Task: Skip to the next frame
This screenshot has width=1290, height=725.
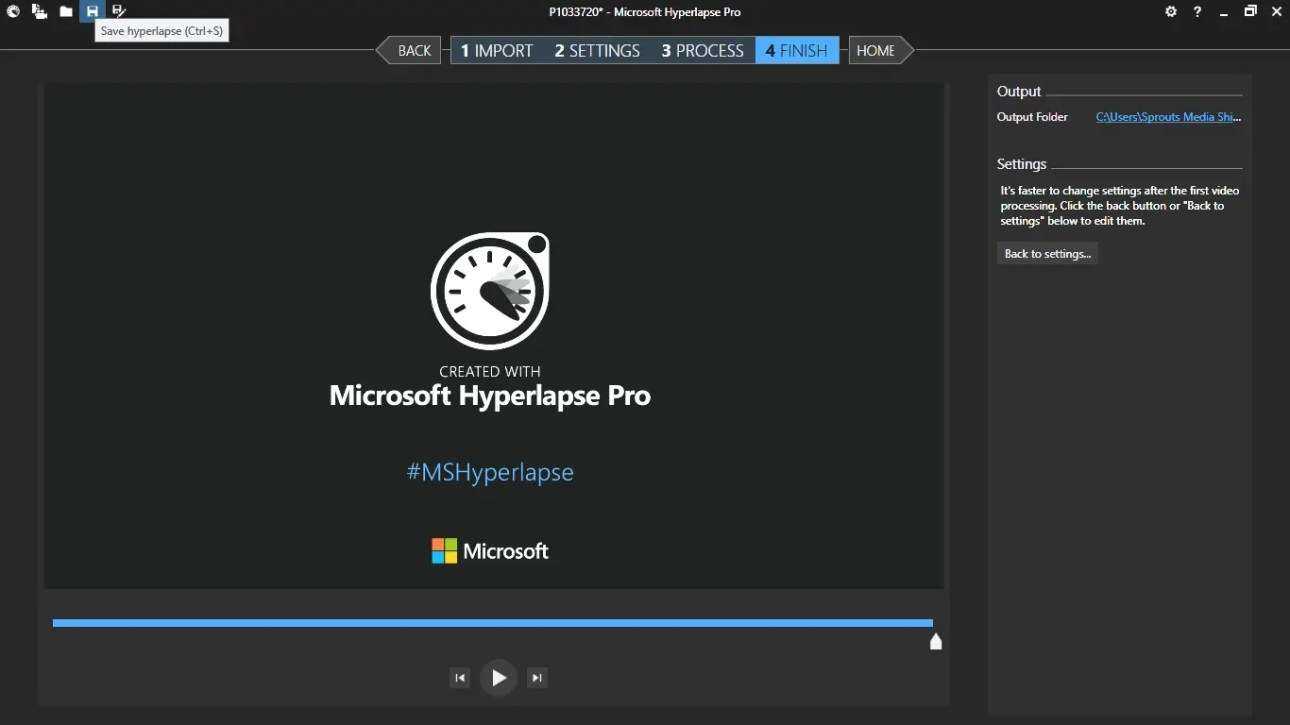Action: [x=537, y=678]
